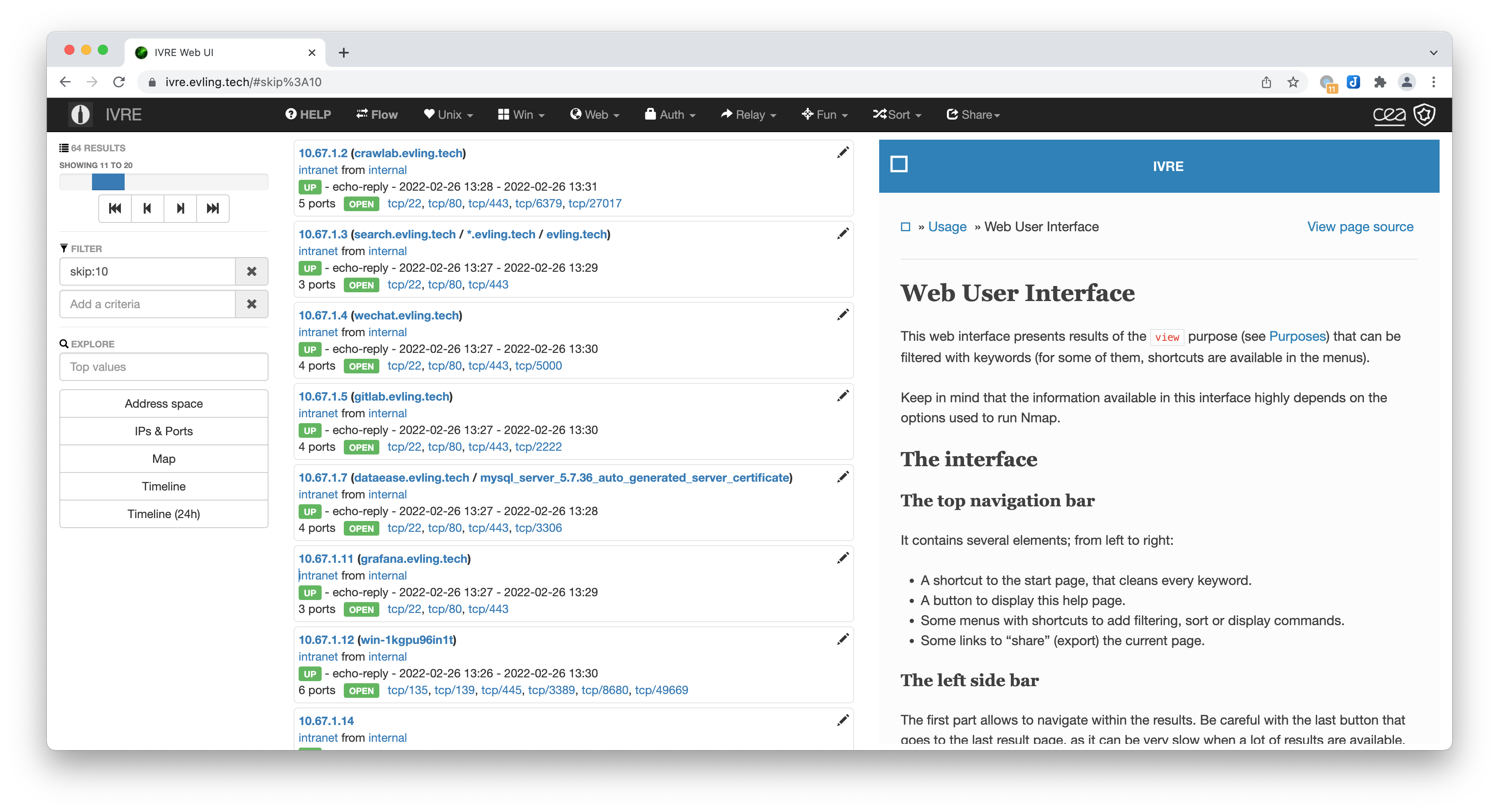Clear the Add a criteria field
The height and width of the screenshot is (812, 1499).
click(x=252, y=305)
